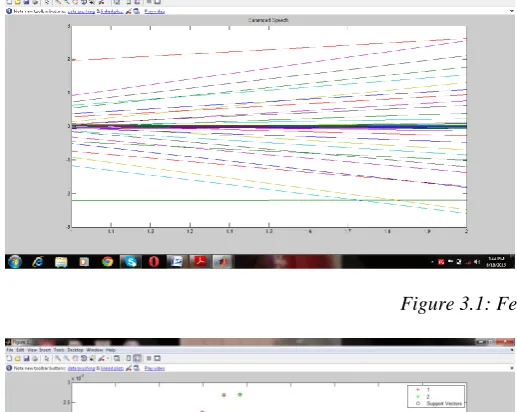Viewport: 517px width, 412px height.
Task: Switch to MATLAB taskbar button
Action: [x=223, y=262]
